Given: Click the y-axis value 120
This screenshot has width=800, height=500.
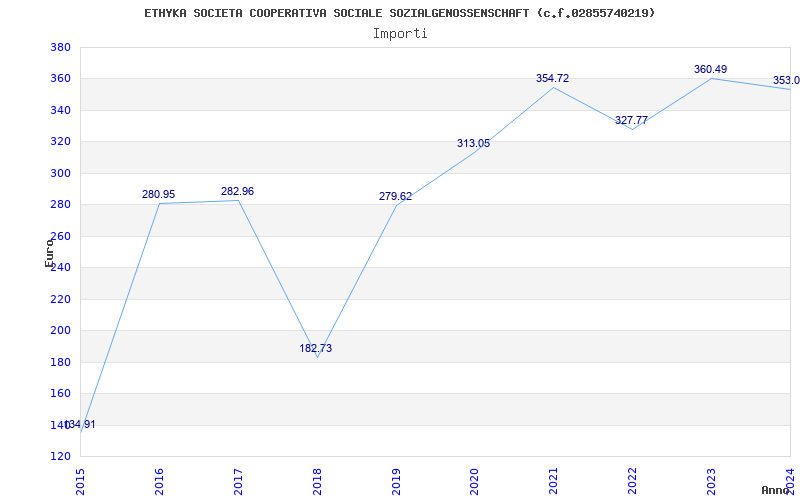Looking at the screenshot, I should coord(60,456).
